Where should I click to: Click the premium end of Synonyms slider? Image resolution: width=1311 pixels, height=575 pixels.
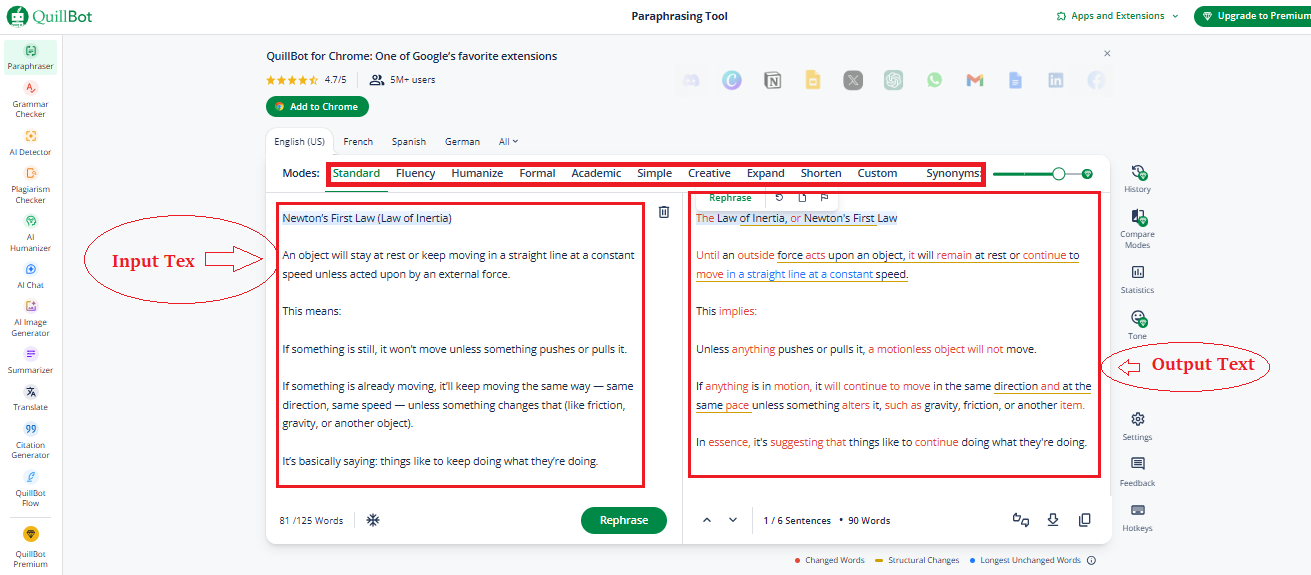coord(1087,174)
